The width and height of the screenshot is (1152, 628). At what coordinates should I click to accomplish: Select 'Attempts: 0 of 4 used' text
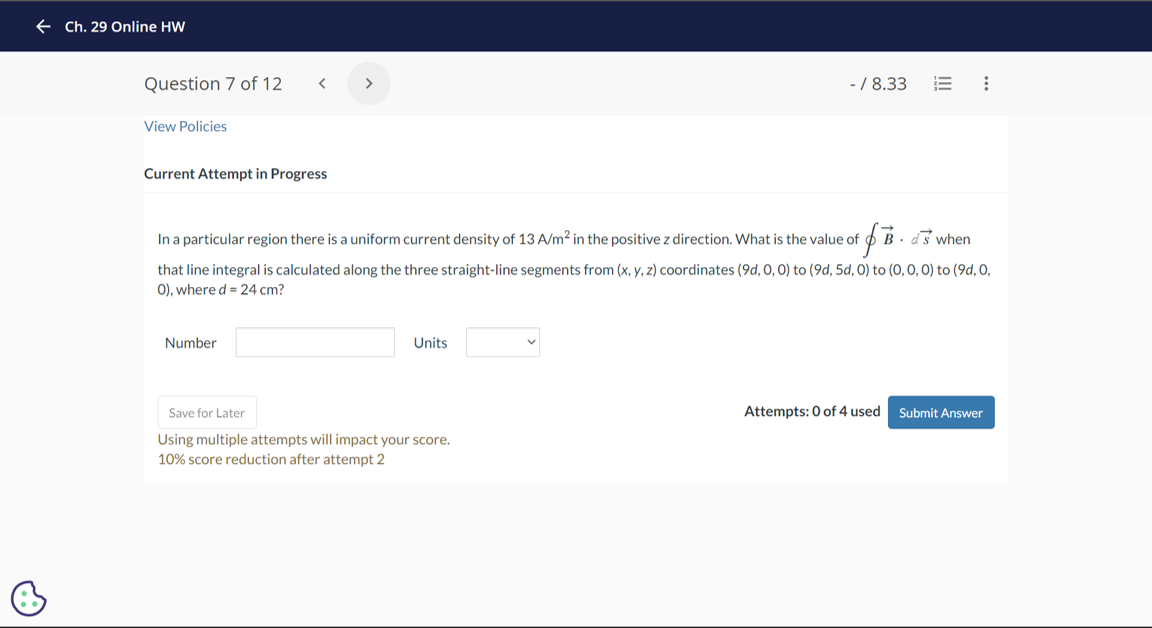pos(812,411)
